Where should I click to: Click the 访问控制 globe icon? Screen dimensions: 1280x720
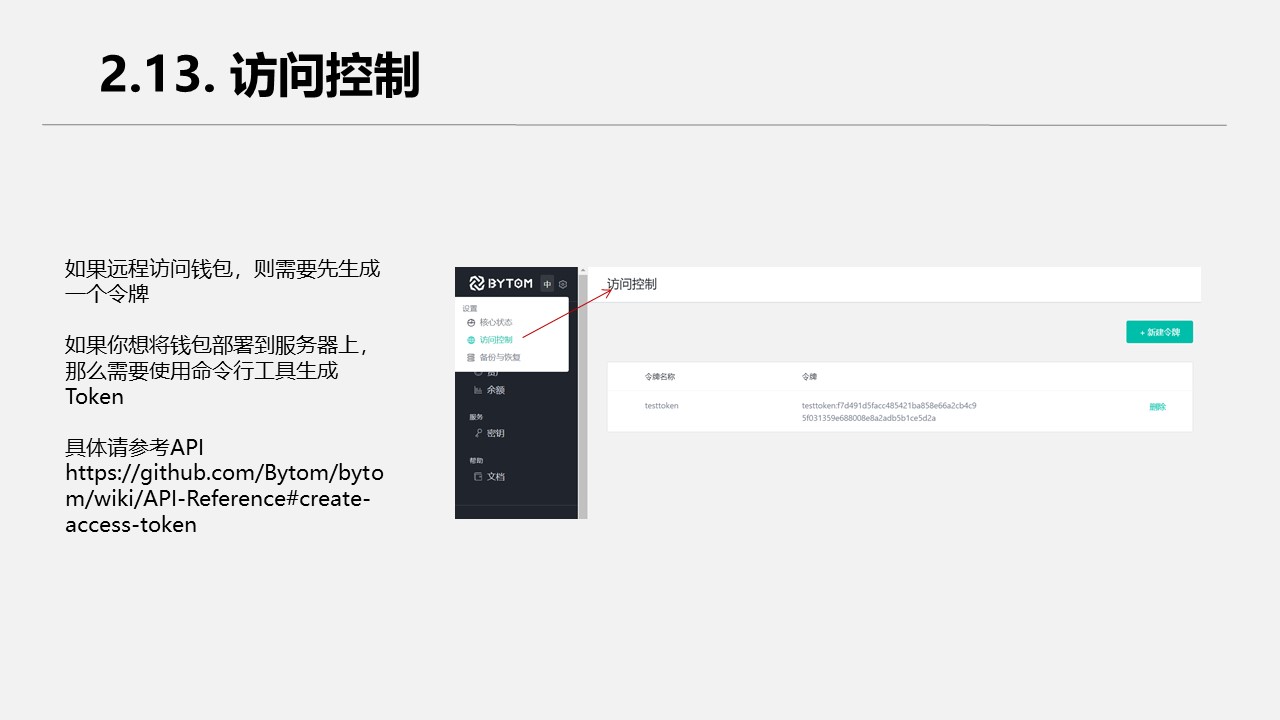click(x=471, y=340)
